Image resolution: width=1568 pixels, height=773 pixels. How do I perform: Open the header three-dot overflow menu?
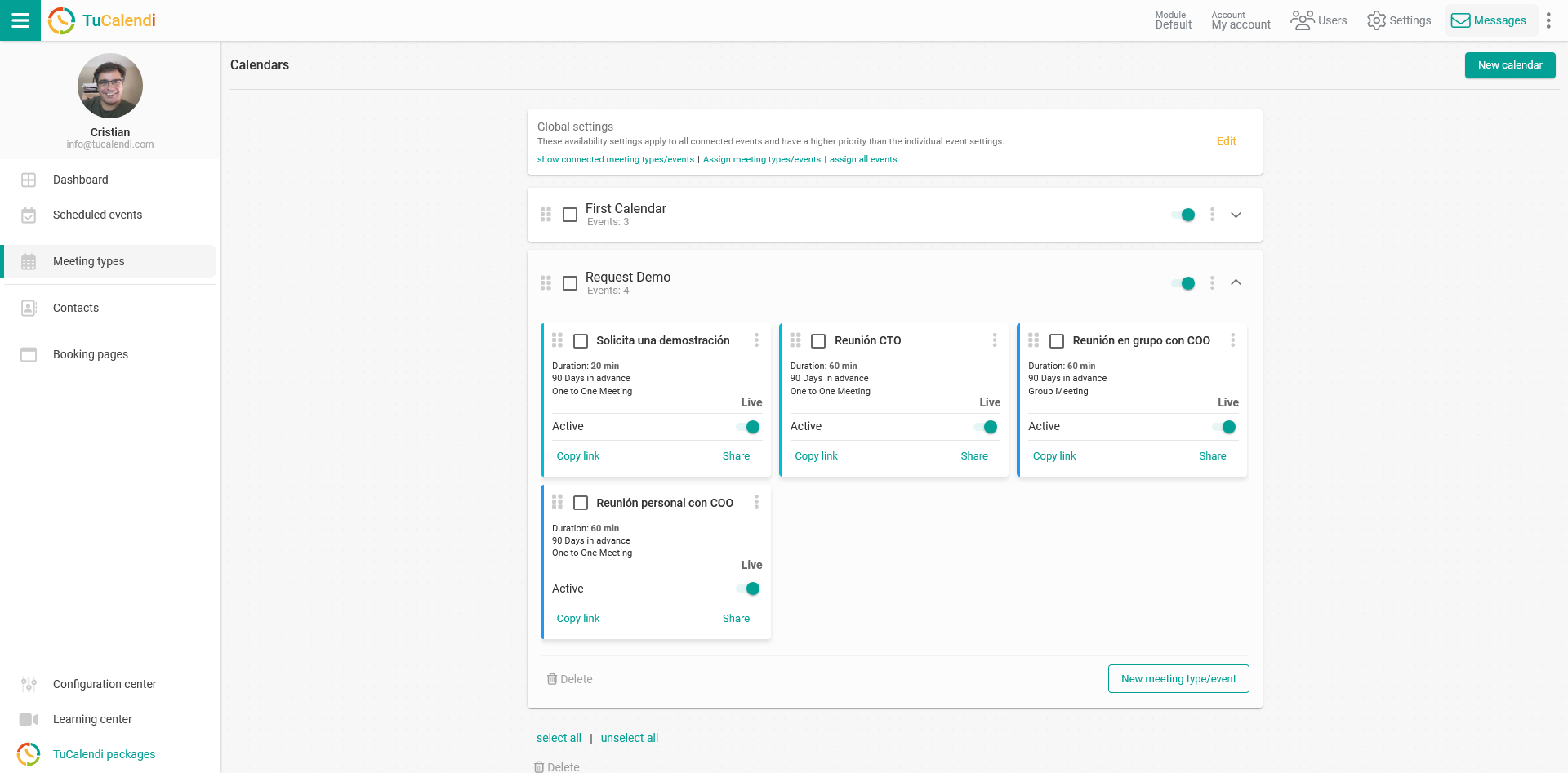tap(1548, 20)
